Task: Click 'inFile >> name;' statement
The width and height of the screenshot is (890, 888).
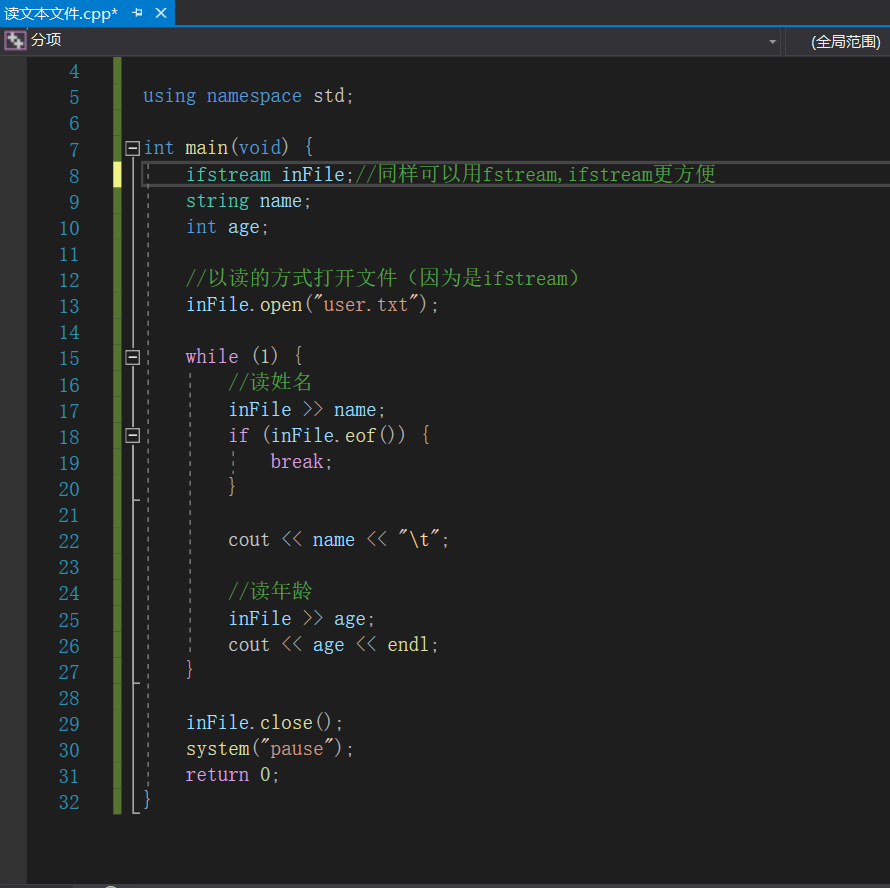Action: pyautogui.click(x=307, y=409)
